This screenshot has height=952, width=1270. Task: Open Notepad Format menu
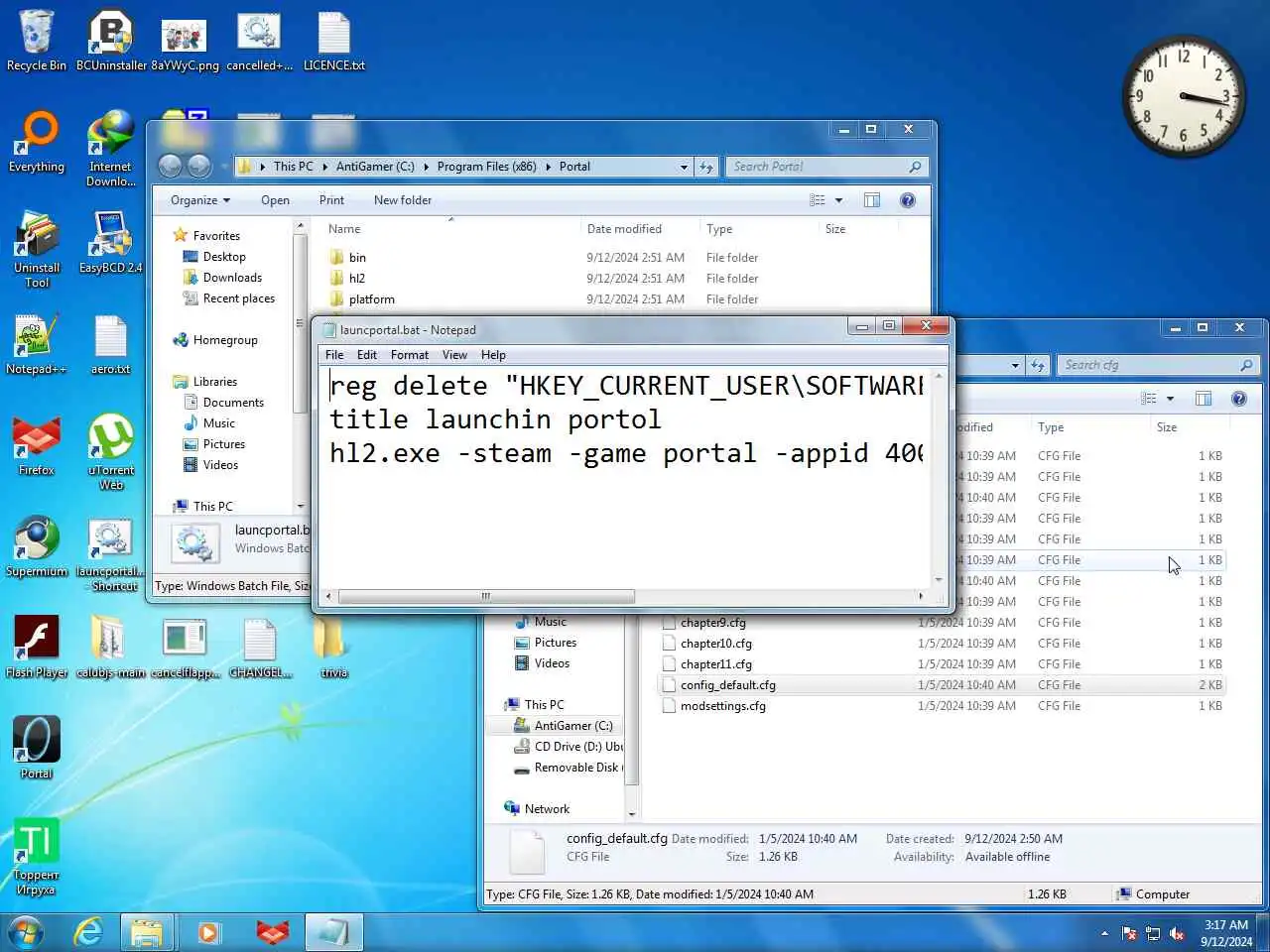[410, 355]
